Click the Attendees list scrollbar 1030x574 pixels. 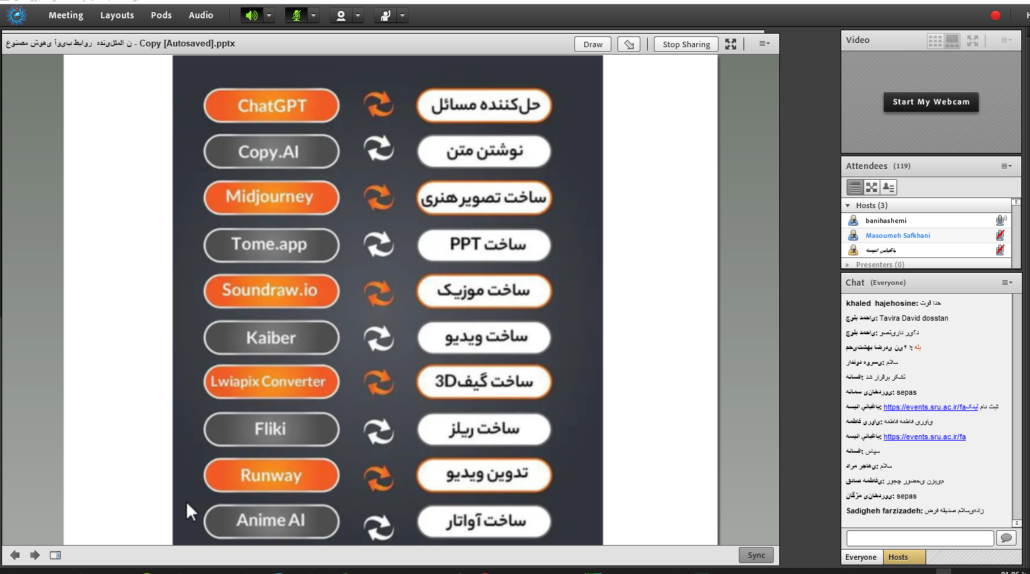click(x=1017, y=233)
